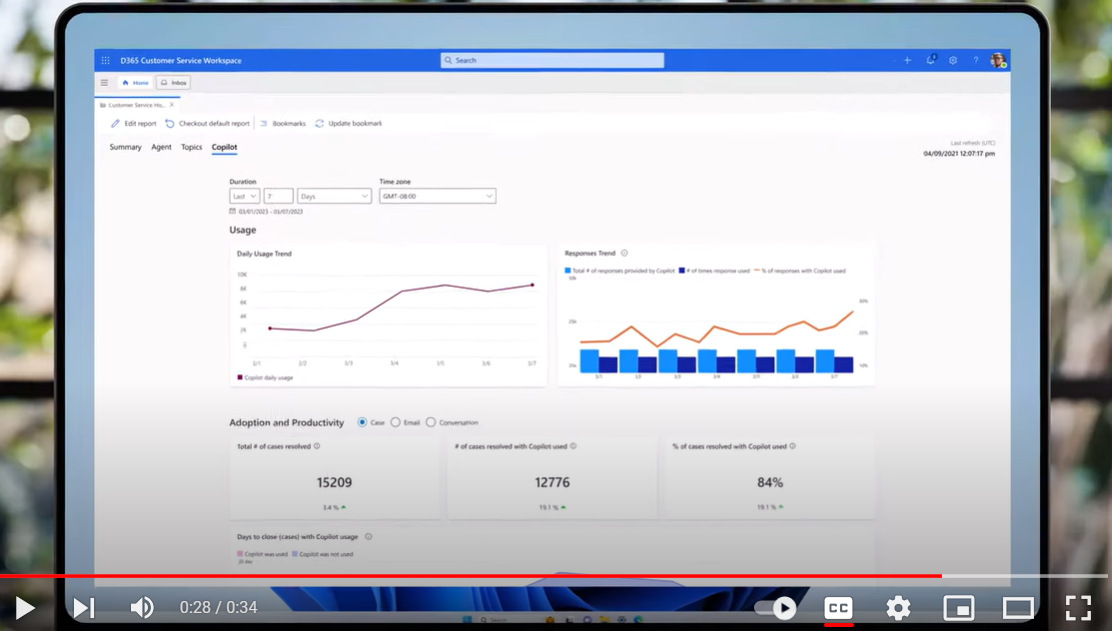Enter full screen mode
The height and width of the screenshot is (631, 1112).
pyautogui.click(x=1077, y=607)
